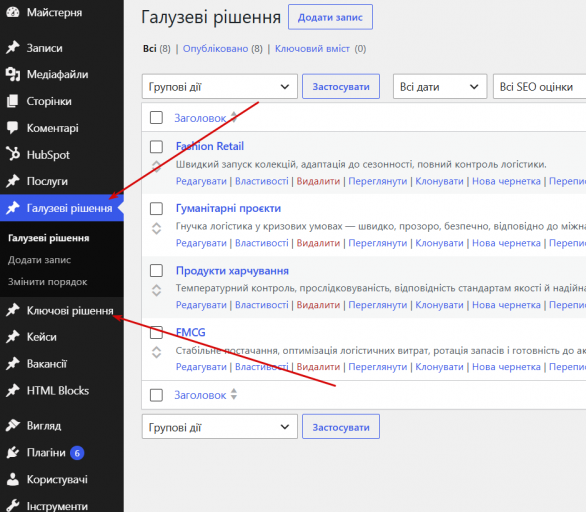Click the Плагіни update count badge 6
Image resolution: width=586 pixels, height=512 pixels.
(x=77, y=453)
